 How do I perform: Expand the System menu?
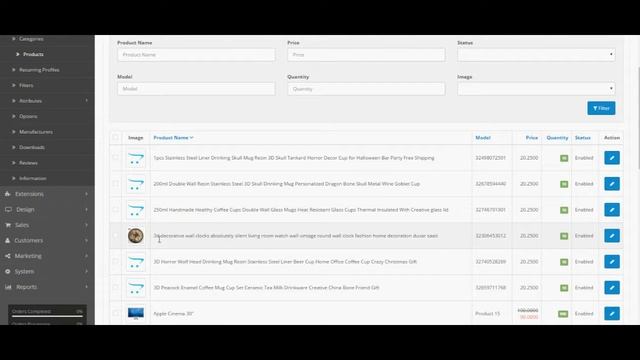[x=47, y=271]
